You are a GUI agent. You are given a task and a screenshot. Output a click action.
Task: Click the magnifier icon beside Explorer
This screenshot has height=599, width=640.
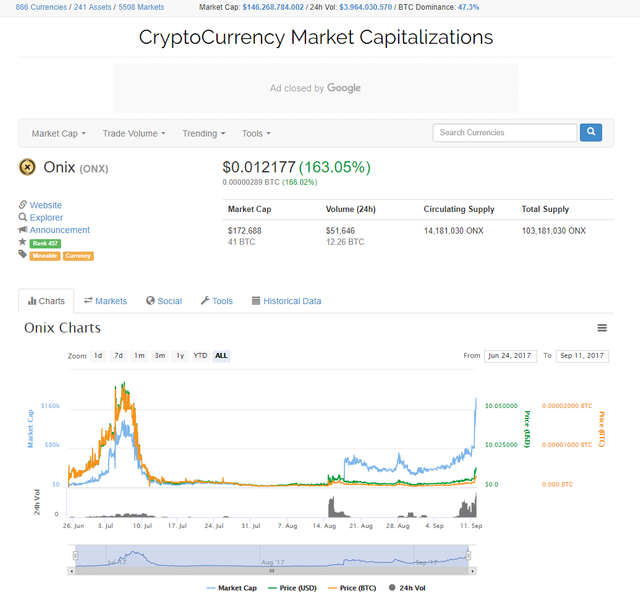click(23, 217)
